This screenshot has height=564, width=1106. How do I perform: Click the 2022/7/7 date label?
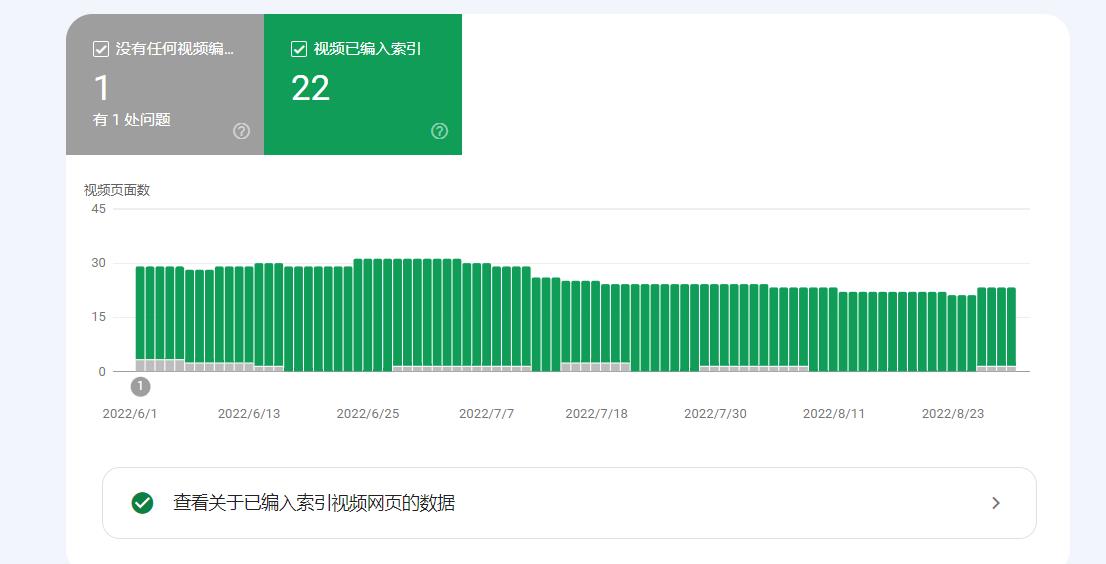pos(487,414)
